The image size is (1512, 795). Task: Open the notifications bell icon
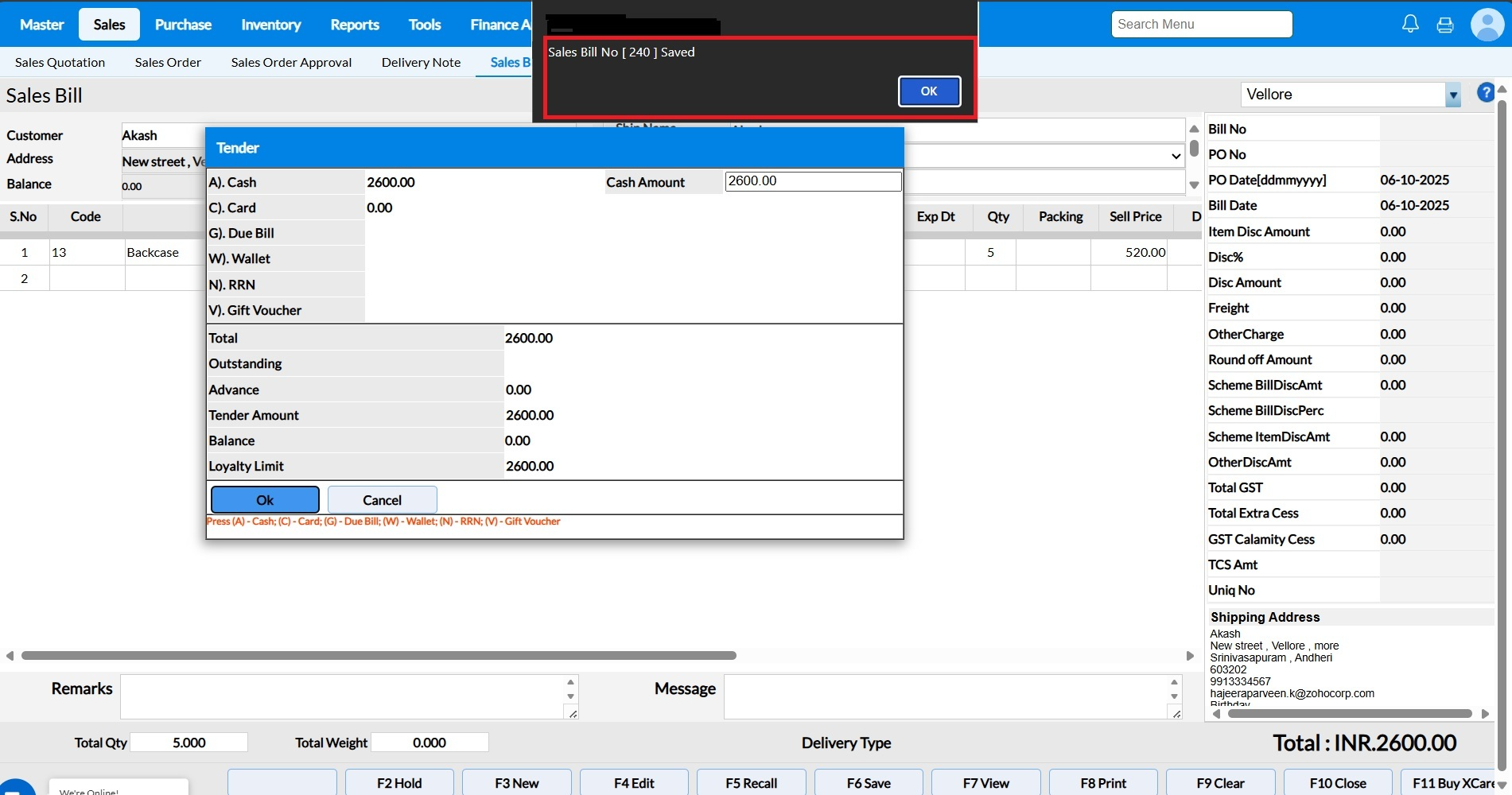click(1410, 24)
